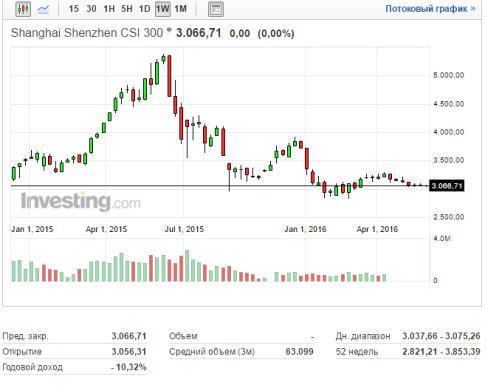Click the peak green candle near June 2015
486x385 pixels.
(x=164, y=59)
